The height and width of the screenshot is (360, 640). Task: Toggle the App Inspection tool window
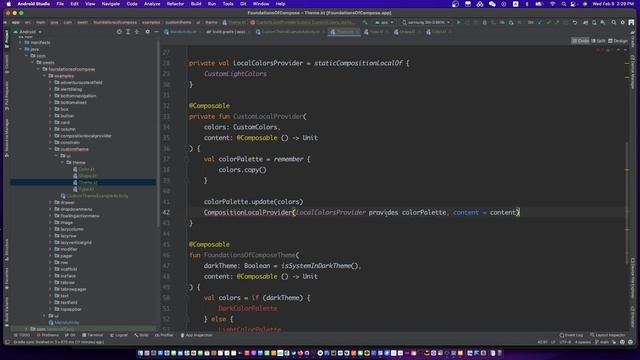click(196, 335)
